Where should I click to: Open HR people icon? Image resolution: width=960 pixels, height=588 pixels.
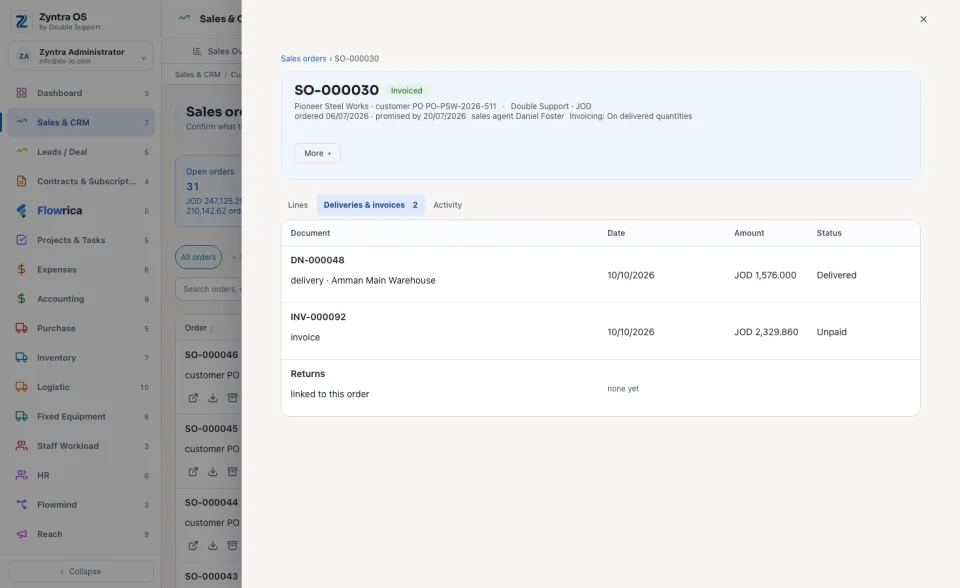pyautogui.click(x=21, y=475)
